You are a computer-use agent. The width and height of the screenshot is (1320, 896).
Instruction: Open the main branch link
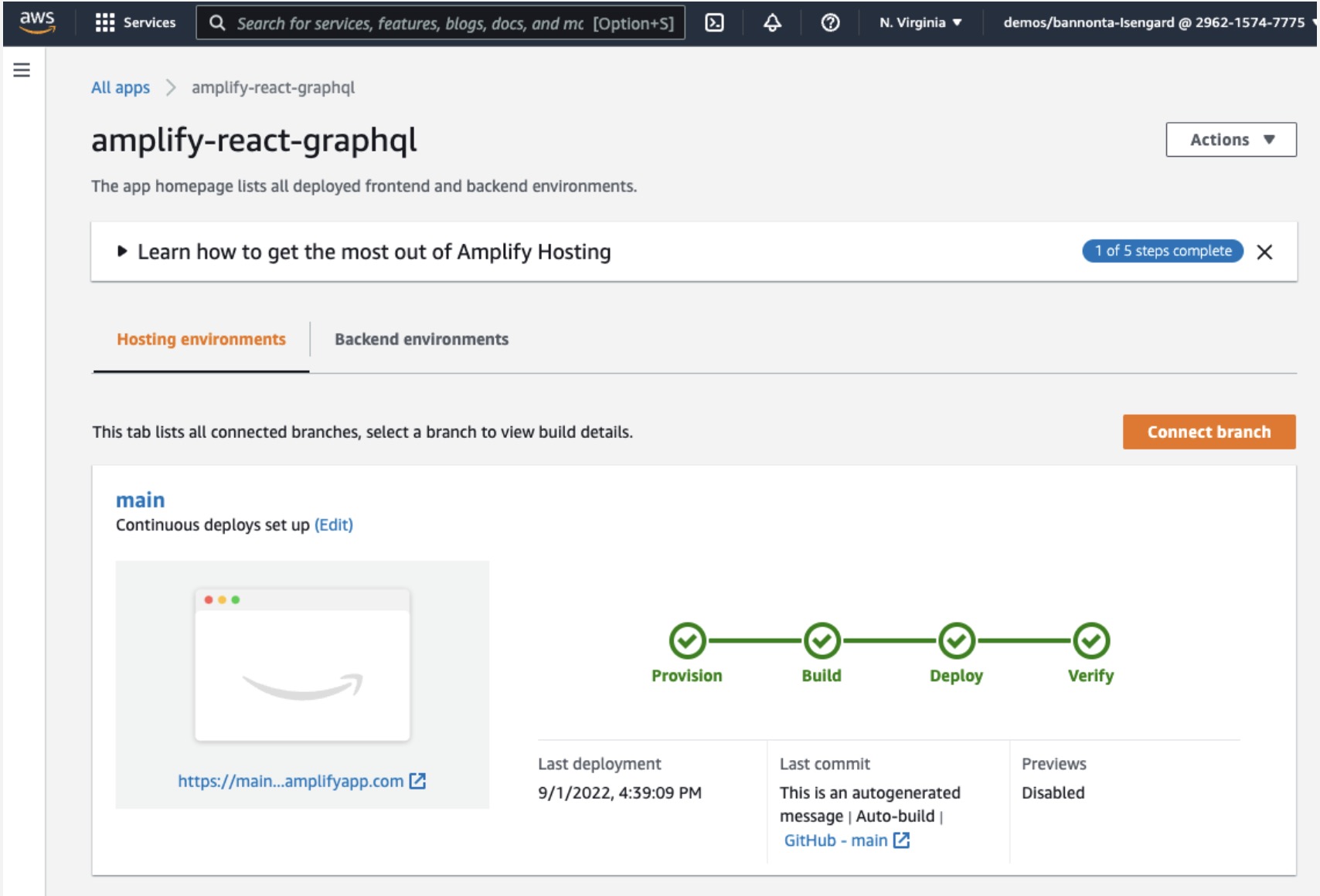140,500
